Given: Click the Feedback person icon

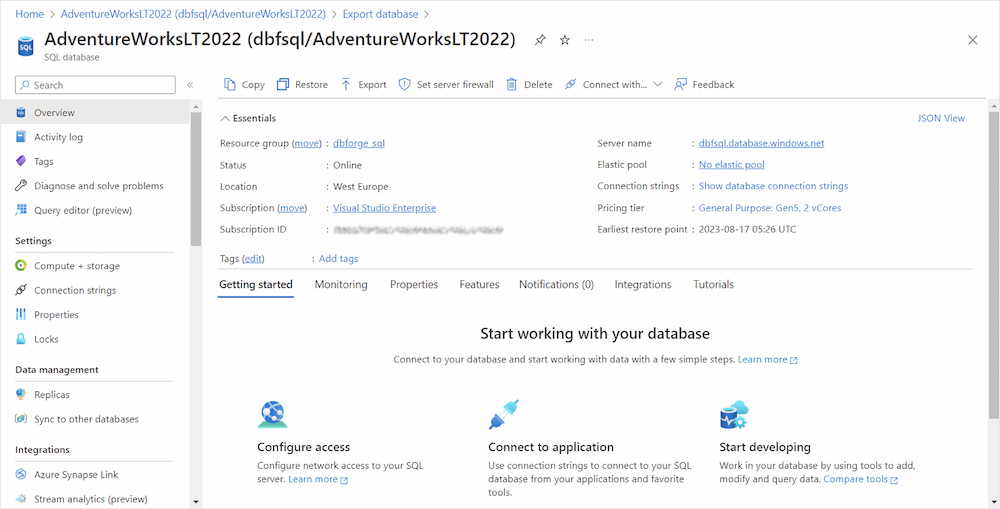Looking at the screenshot, I should coord(680,84).
